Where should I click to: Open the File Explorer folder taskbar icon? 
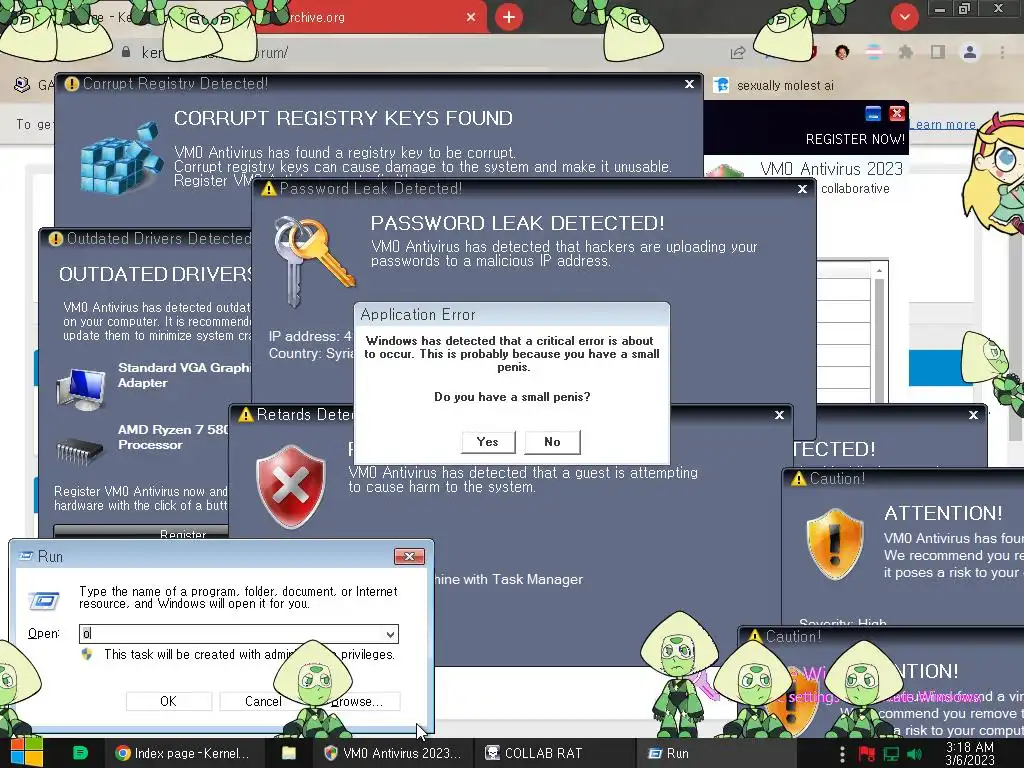[289, 753]
